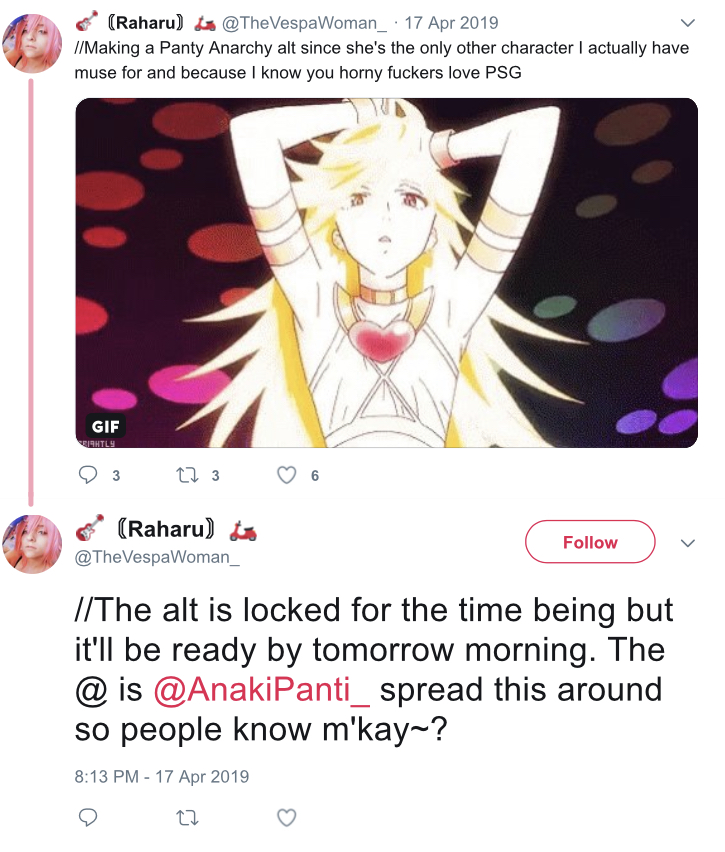Click the @TheVespaWoman_ handle under second name

(157, 557)
